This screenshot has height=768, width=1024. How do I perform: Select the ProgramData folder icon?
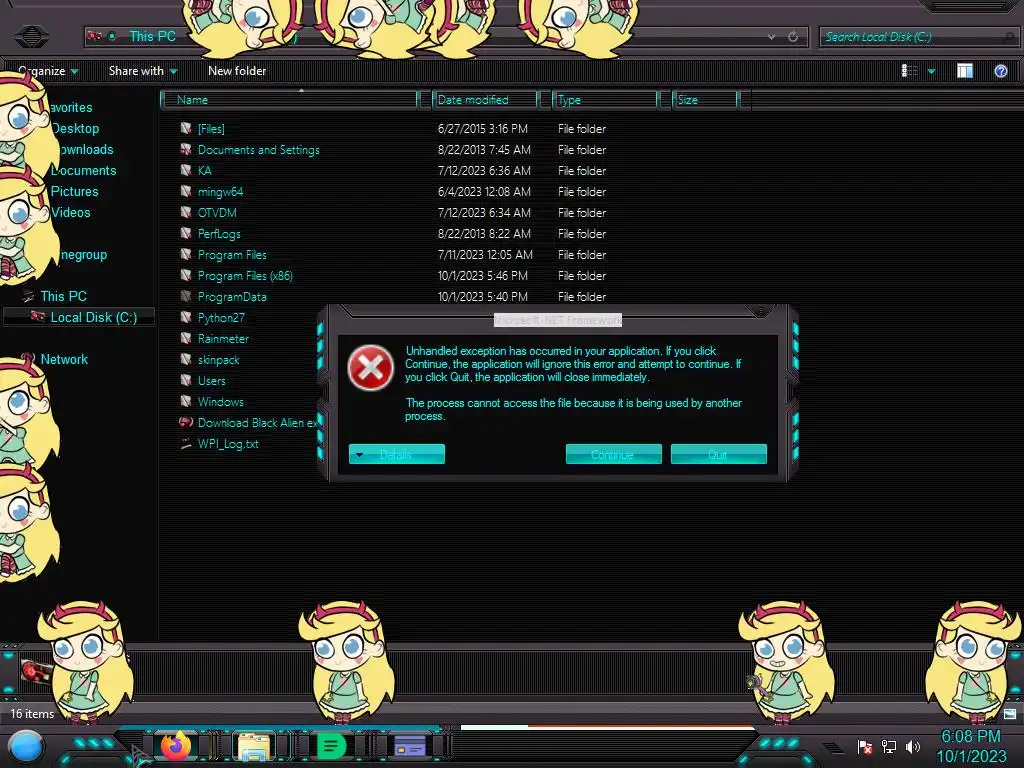186,296
